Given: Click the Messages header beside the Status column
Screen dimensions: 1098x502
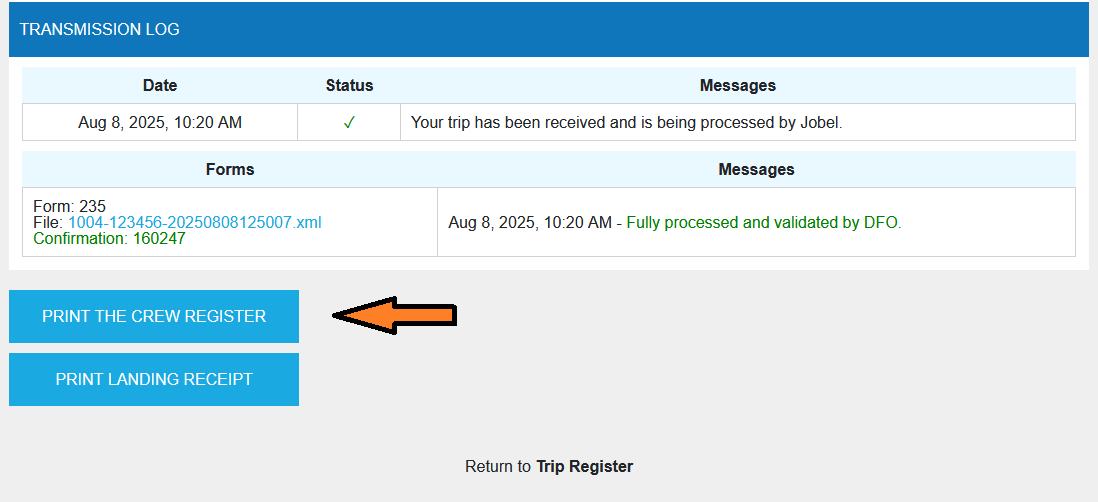Looking at the screenshot, I should click(737, 85).
